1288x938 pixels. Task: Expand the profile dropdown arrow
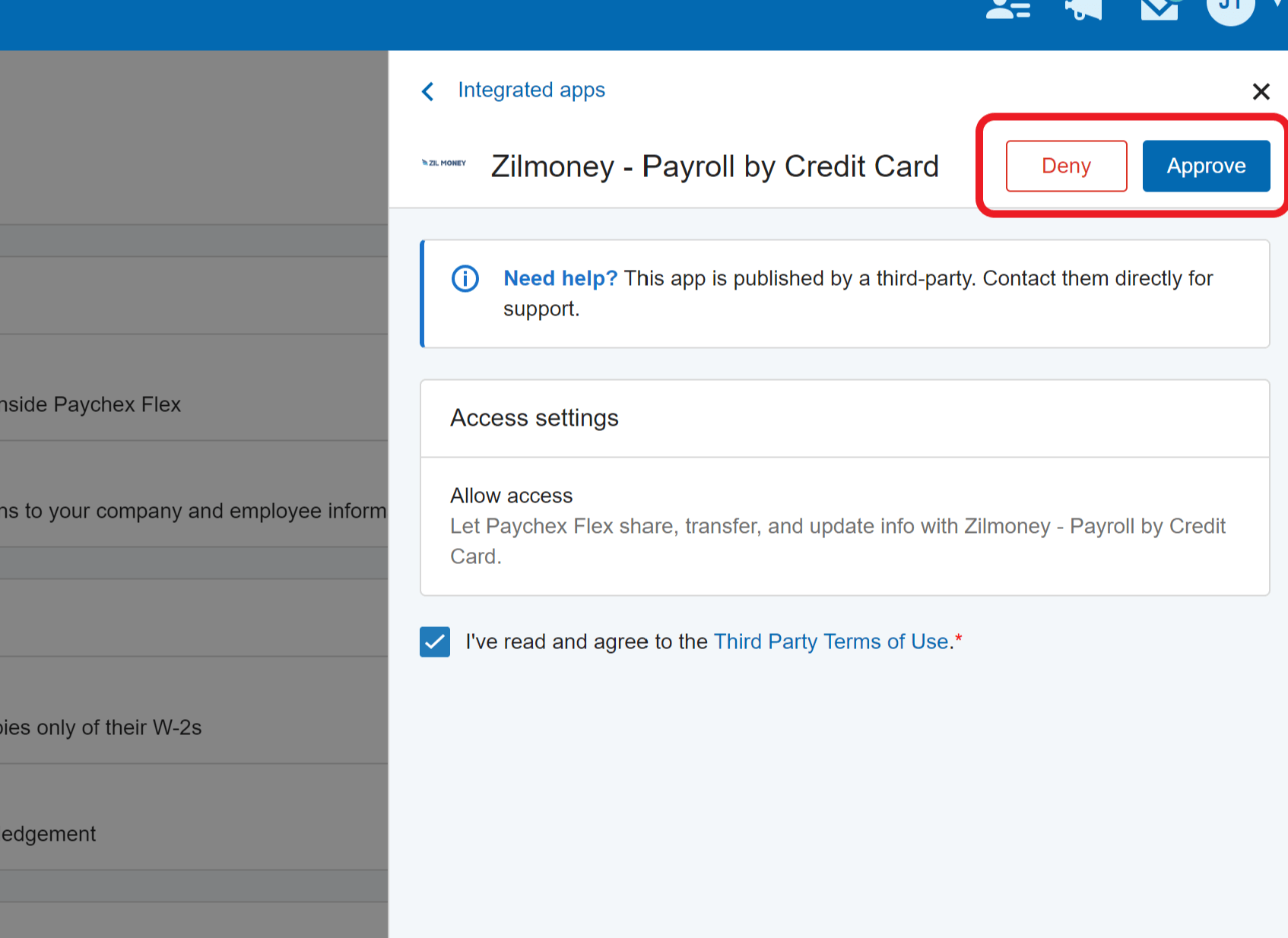[x=1279, y=5]
